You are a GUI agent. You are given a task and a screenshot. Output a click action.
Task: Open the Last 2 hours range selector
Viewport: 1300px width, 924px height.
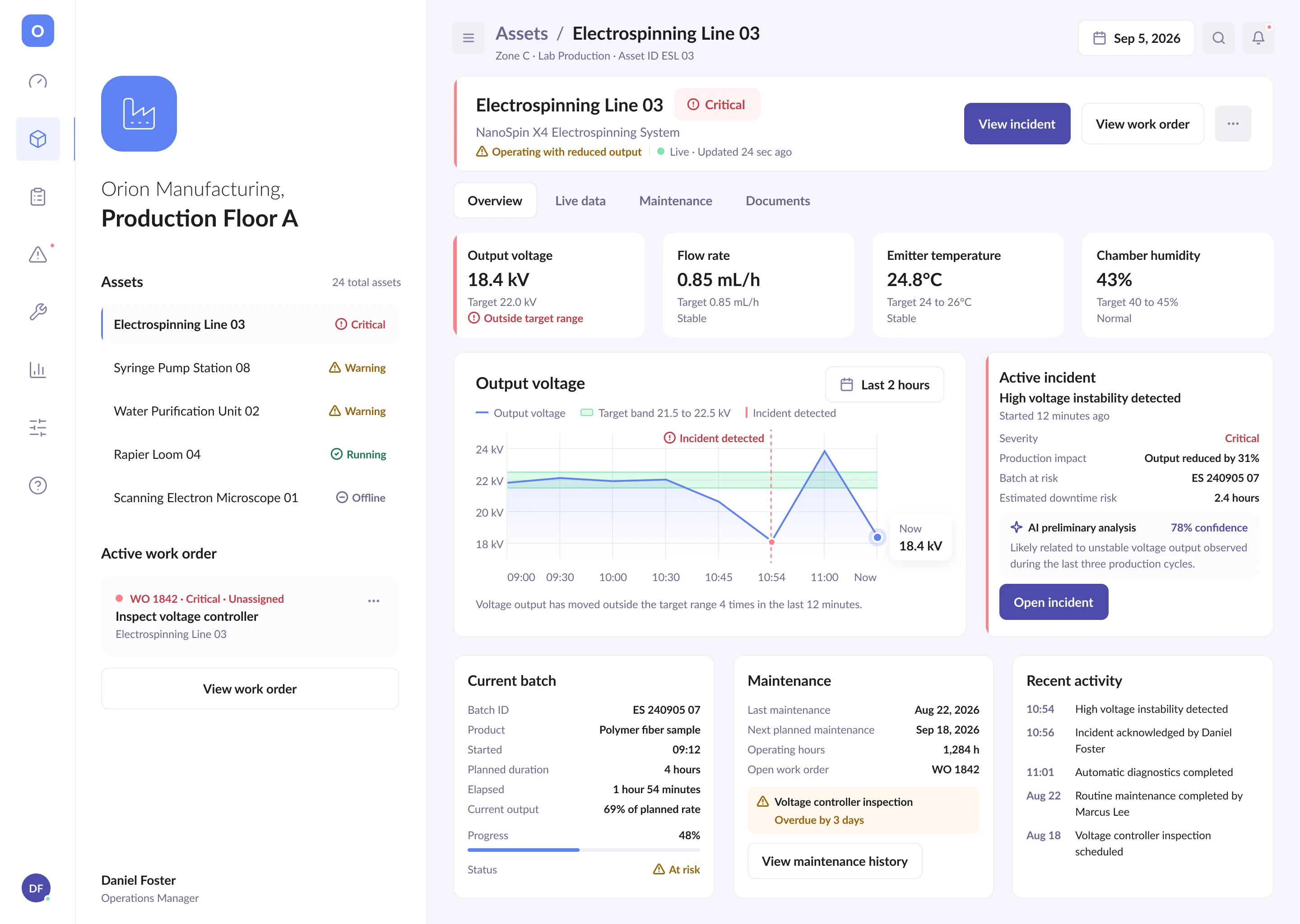pyautogui.click(x=885, y=384)
